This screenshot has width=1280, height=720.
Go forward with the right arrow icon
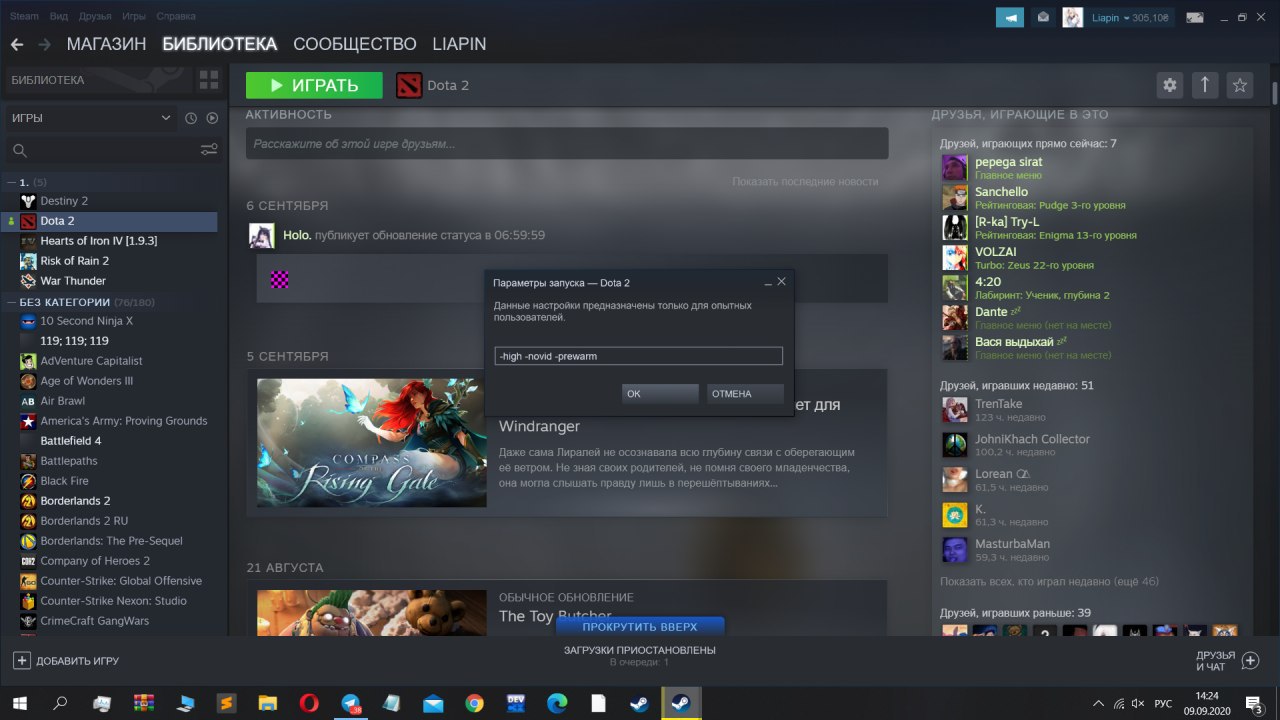point(44,45)
